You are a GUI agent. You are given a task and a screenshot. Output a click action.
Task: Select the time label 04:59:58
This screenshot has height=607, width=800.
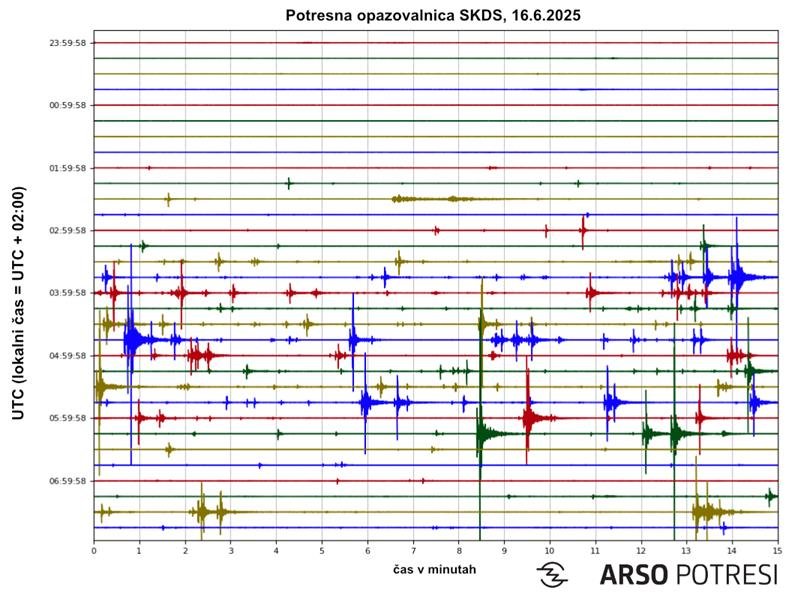point(68,356)
